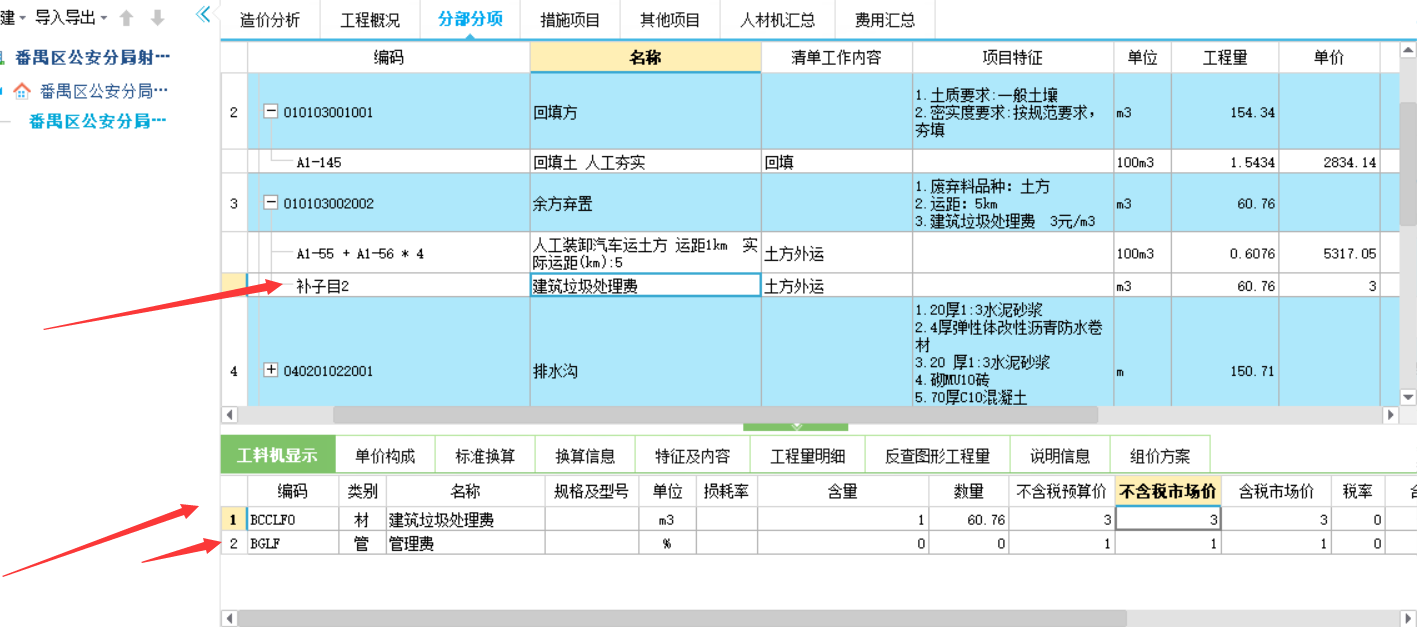Open the 人材机汇总 tab
Viewport: 1417px width, 627px height.
pyautogui.click(x=777, y=20)
